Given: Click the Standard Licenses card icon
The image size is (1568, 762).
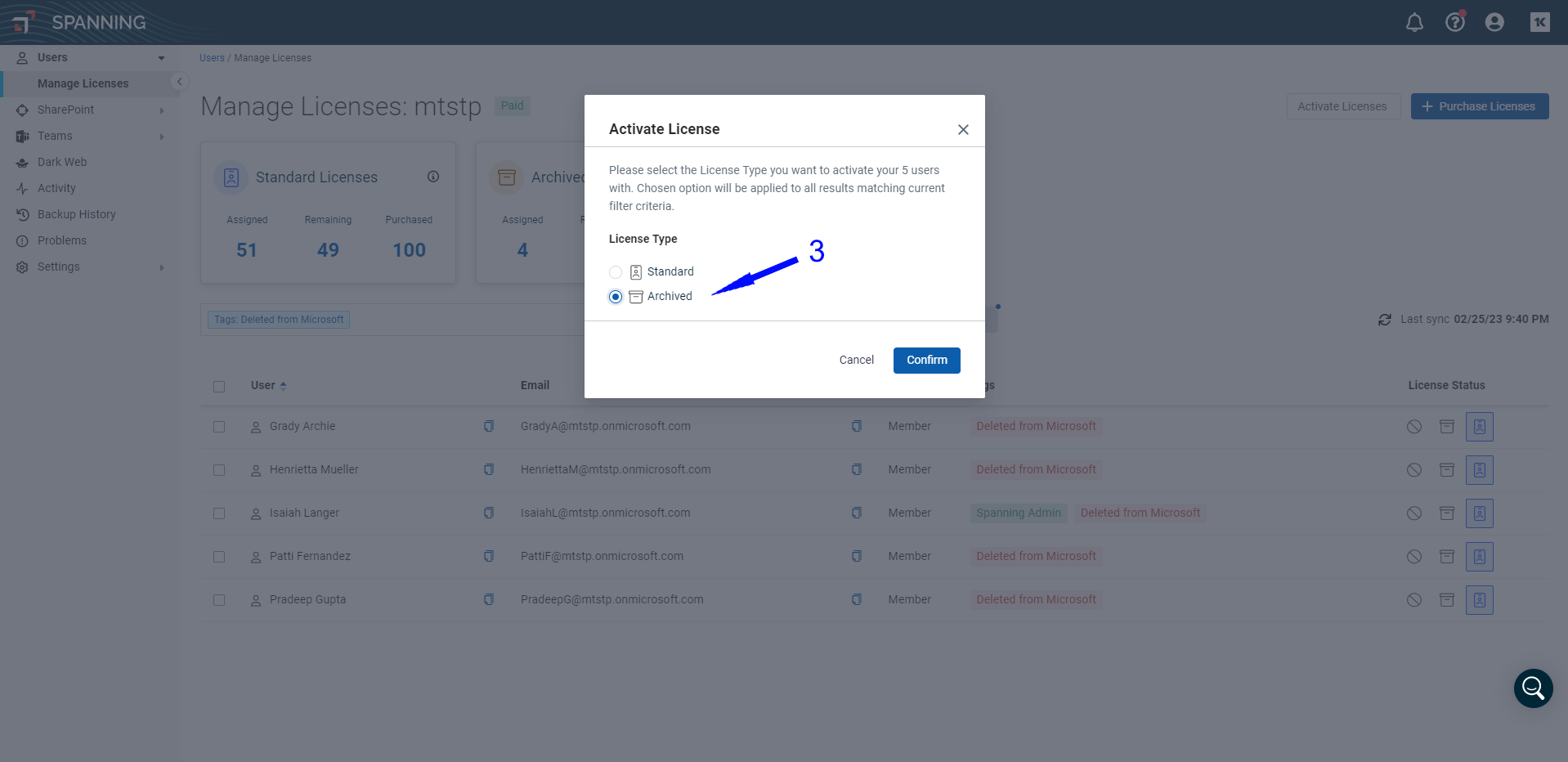Looking at the screenshot, I should (x=231, y=177).
